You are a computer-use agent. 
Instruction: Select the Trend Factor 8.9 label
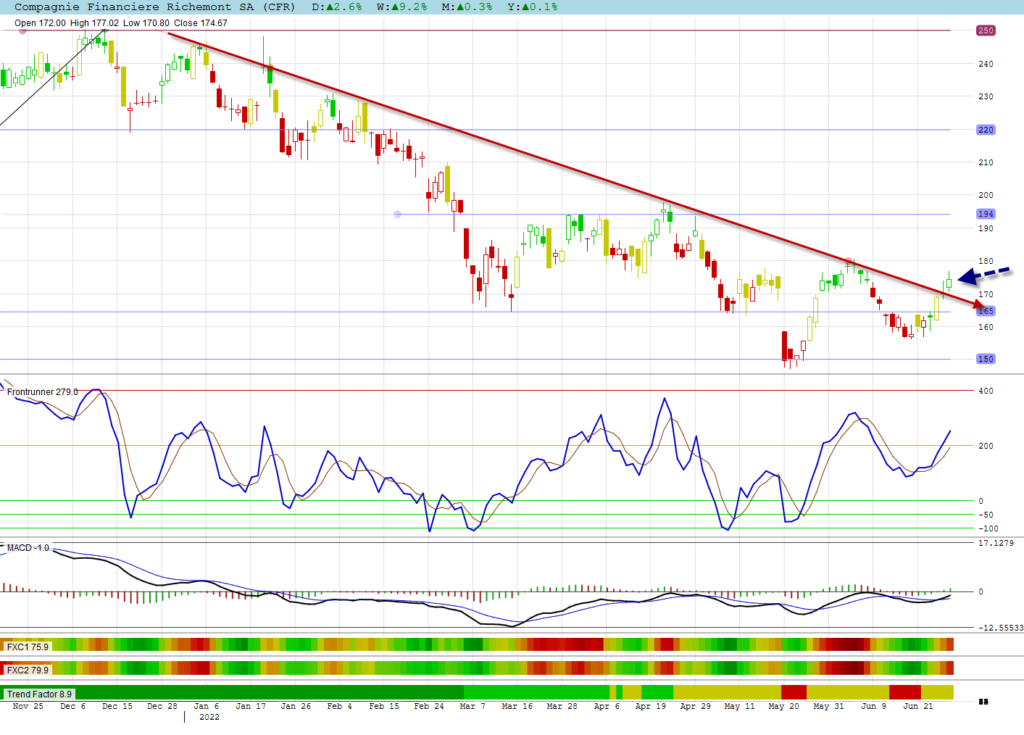click(x=39, y=694)
